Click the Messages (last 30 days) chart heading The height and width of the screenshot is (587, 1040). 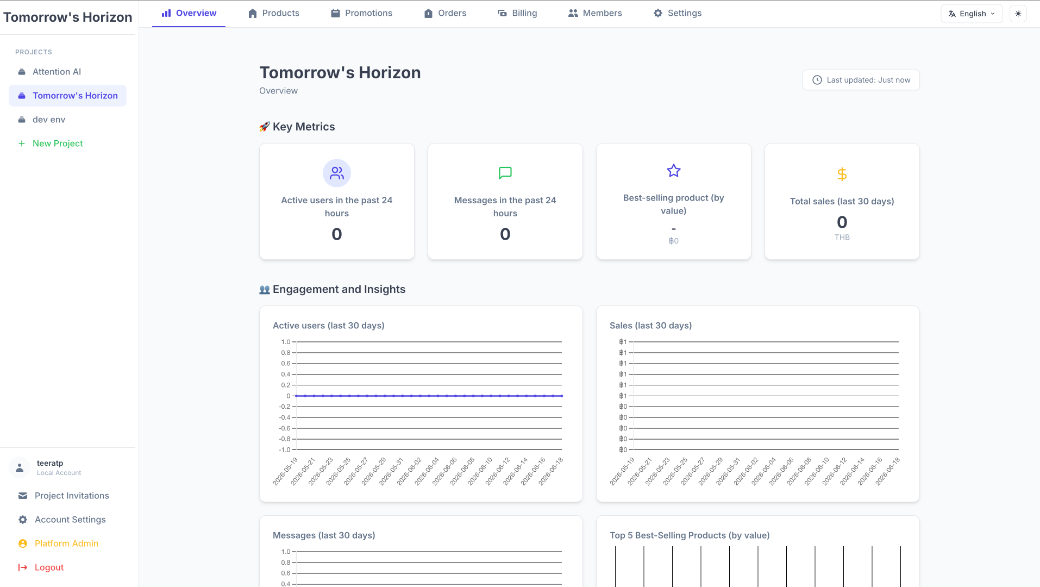(324, 535)
